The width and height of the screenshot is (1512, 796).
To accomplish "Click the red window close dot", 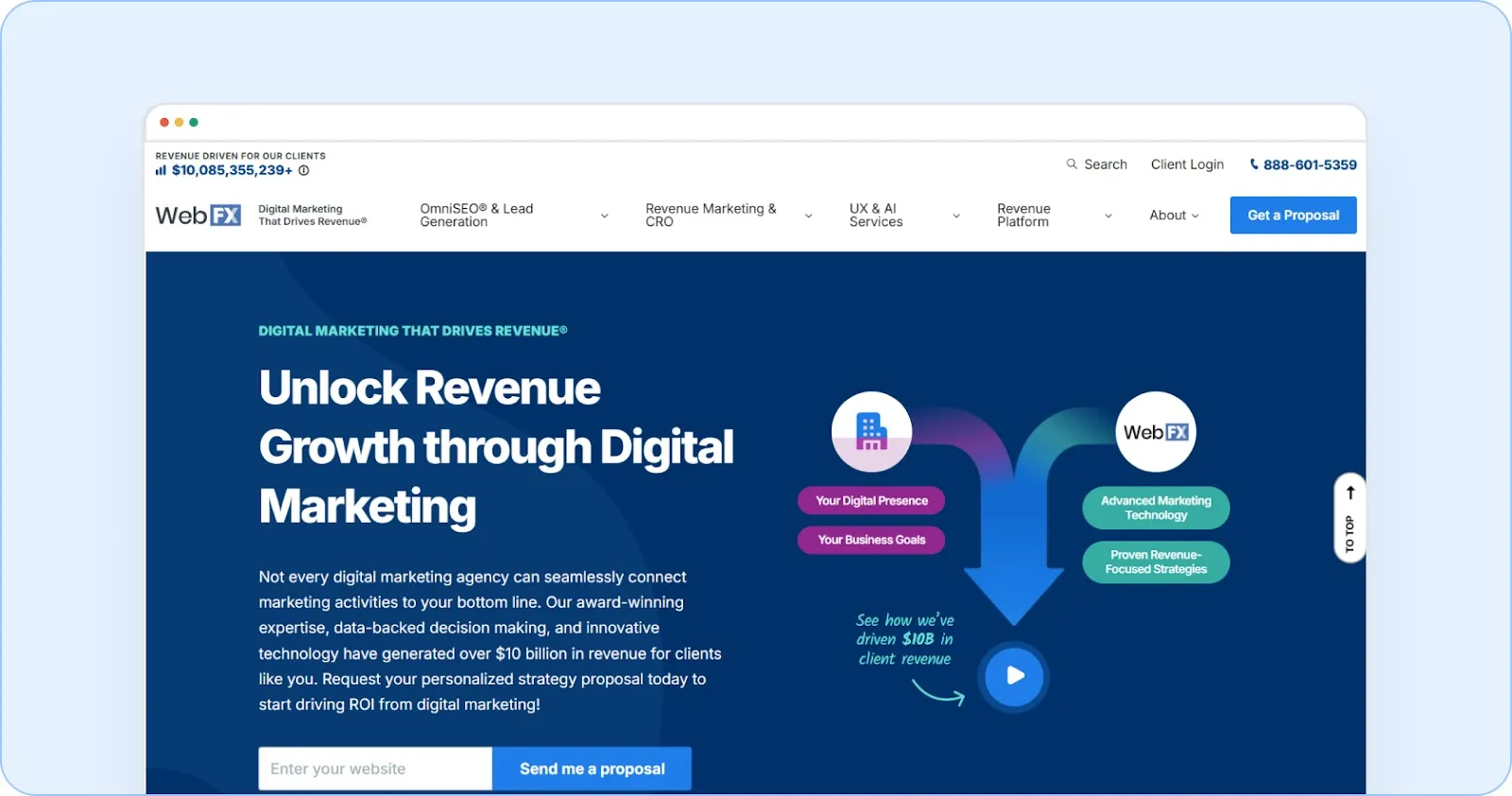I will [164, 122].
